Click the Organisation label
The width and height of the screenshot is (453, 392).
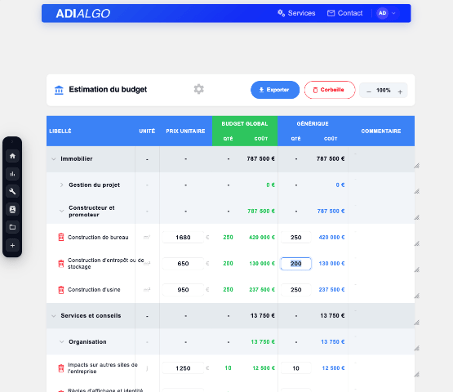(x=87, y=342)
